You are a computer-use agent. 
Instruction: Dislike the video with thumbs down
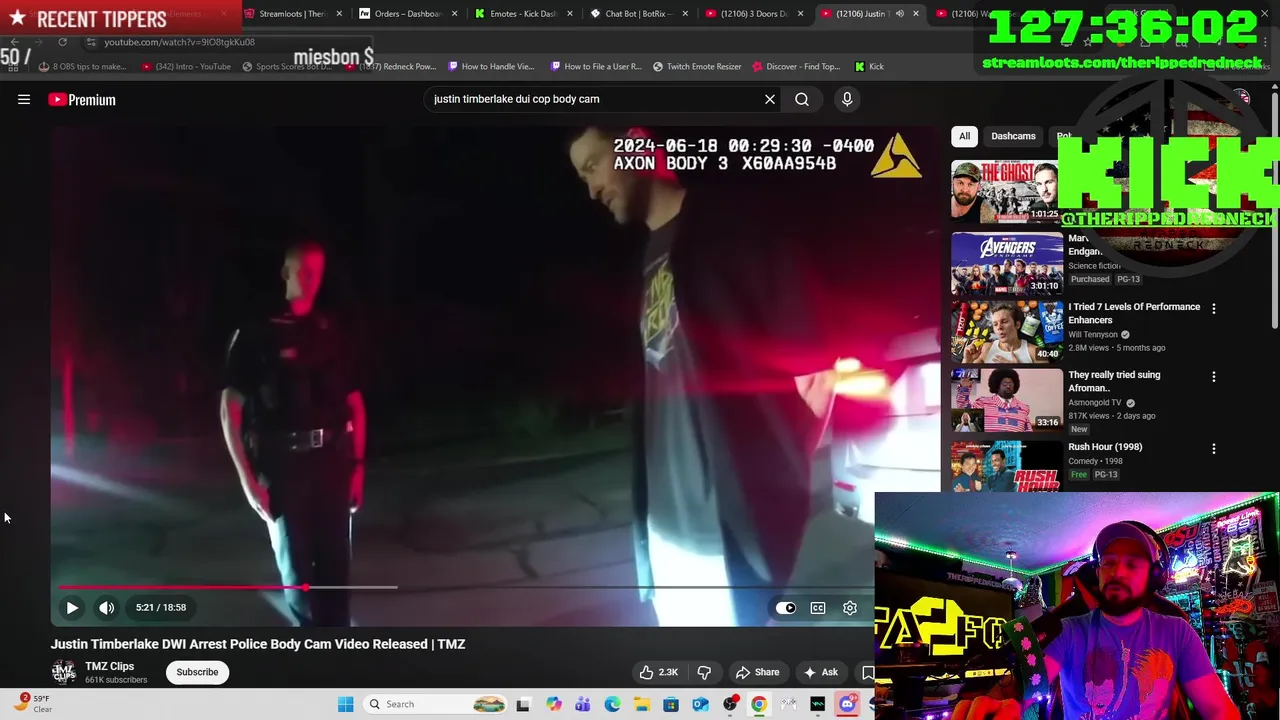pyautogui.click(x=704, y=672)
